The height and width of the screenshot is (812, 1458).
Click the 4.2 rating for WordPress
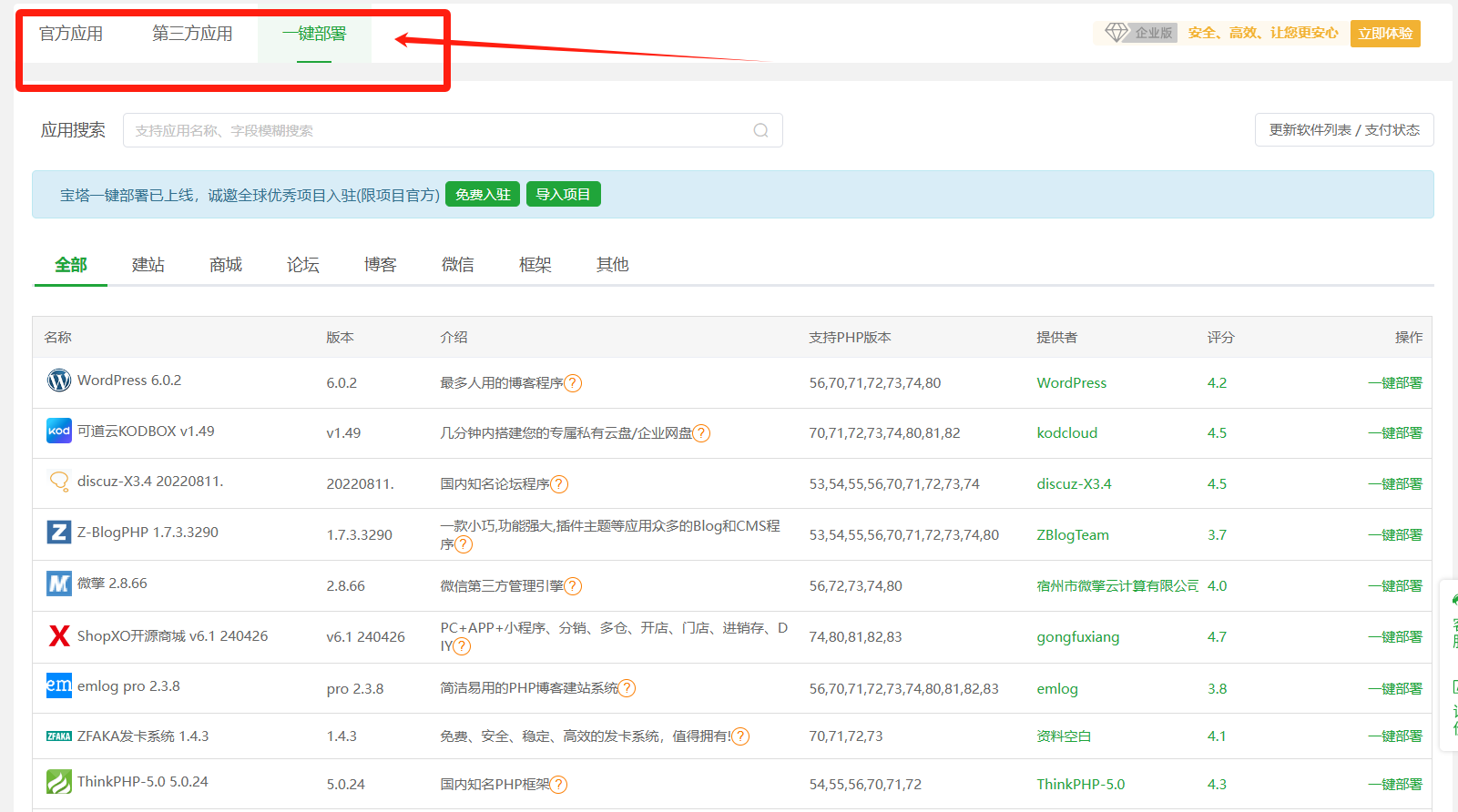pyautogui.click(x=1217, y=383)
